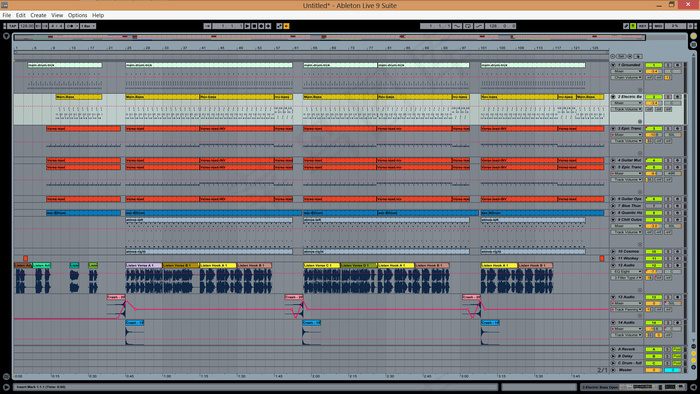Click the Ableton Live application icon in the title bar

(4, 5)
